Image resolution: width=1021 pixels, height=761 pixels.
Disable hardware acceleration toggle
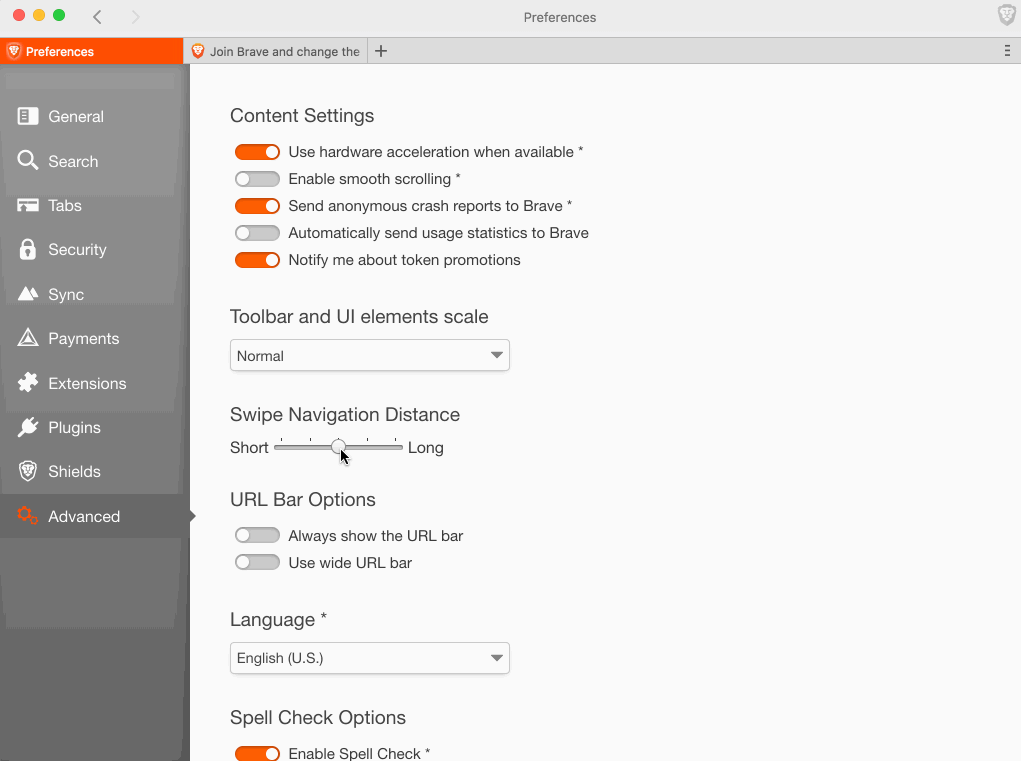click(x=257, y=152)
